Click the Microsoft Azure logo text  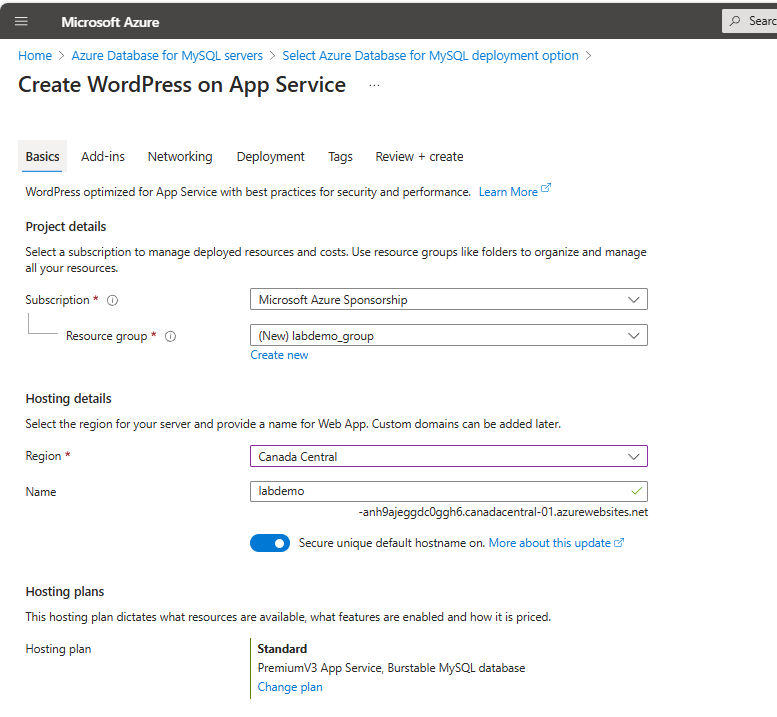tap(110, 22)
